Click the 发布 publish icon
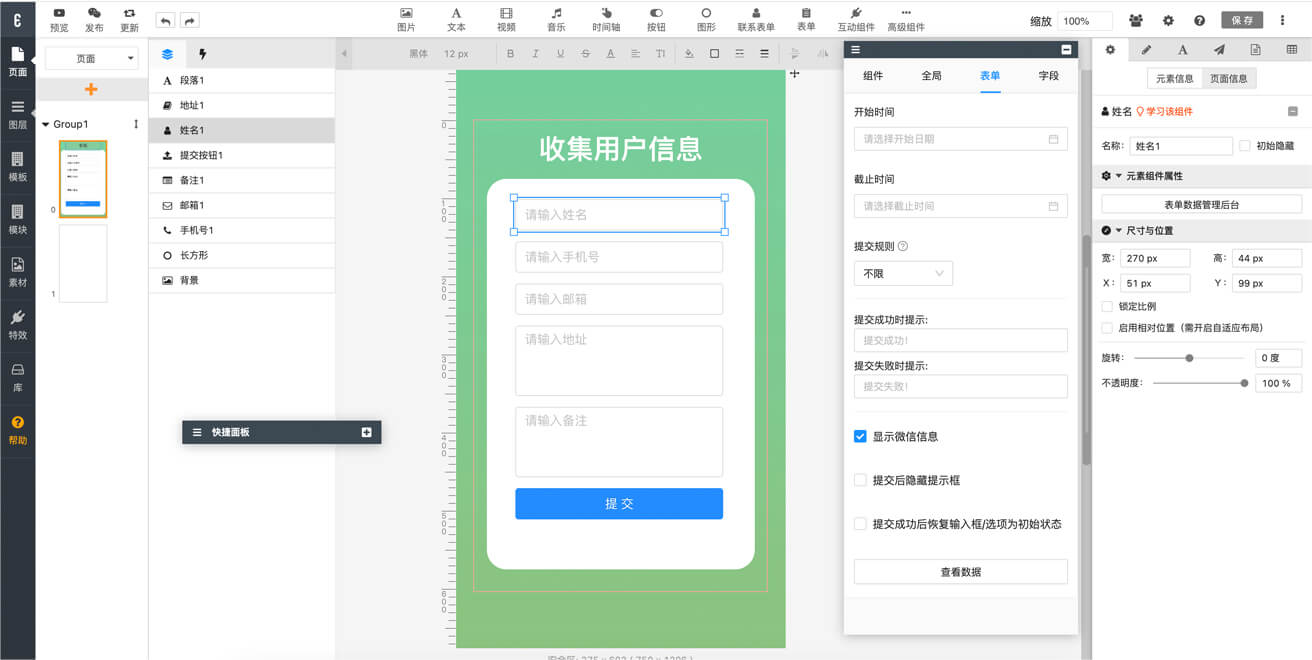1312x660 pixels. pyautogui.click(x=94, y=13)
